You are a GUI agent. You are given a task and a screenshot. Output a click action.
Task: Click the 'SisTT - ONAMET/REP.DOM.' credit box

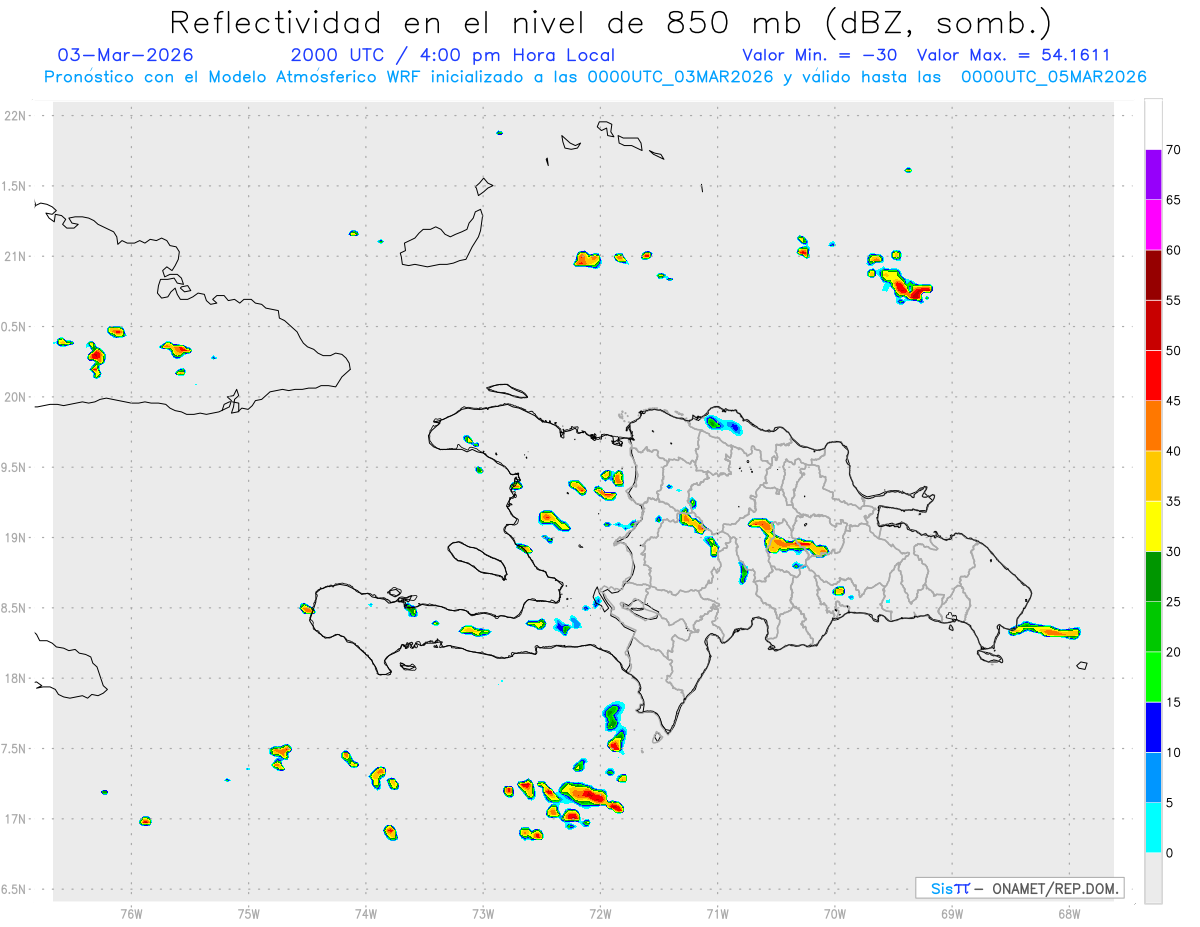click(x=1019, y=888)
